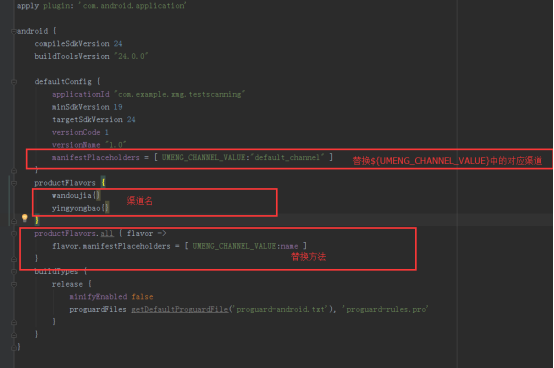The height and width of the screenshot is (368, 554).
Task: Click compileSdkVersion keyword
Action: pyautogui.click(x=72, y=44)
